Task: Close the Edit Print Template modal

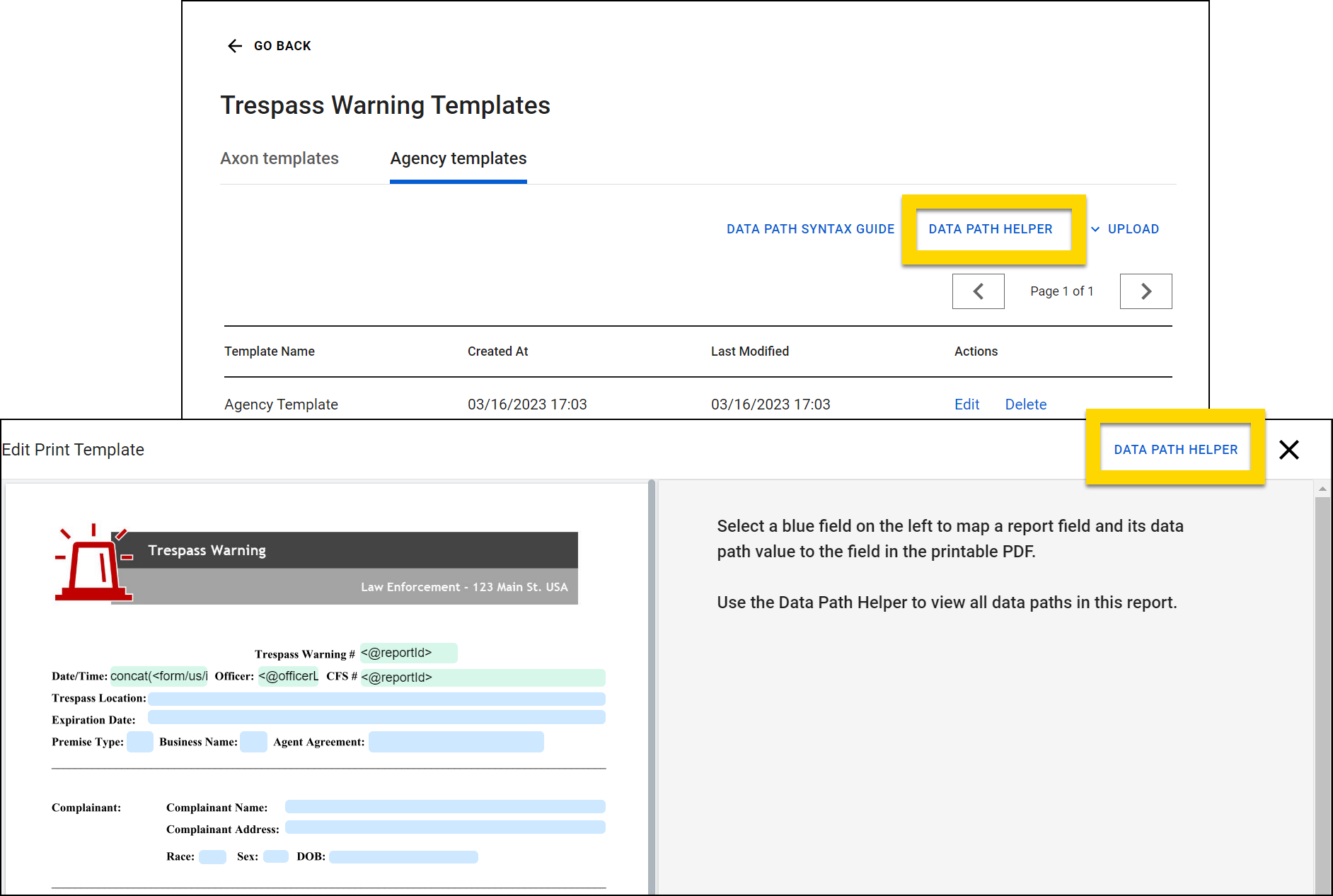Action: click(1289, 450)
